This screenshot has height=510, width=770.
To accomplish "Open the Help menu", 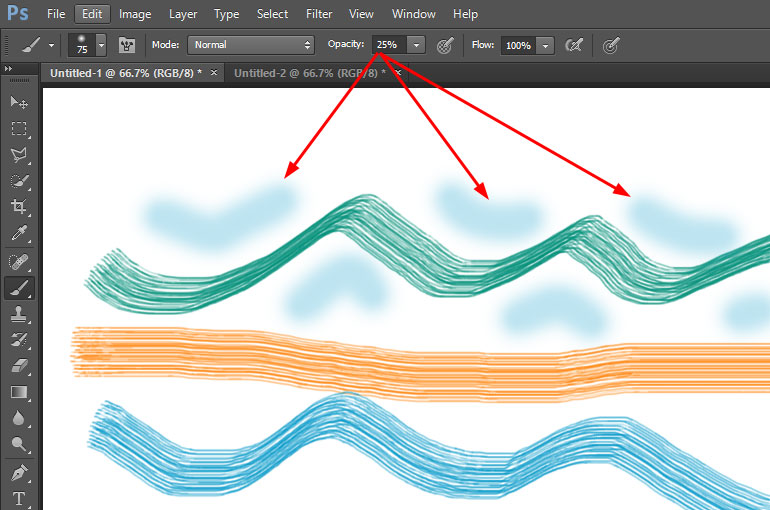I will click(465, 14).
